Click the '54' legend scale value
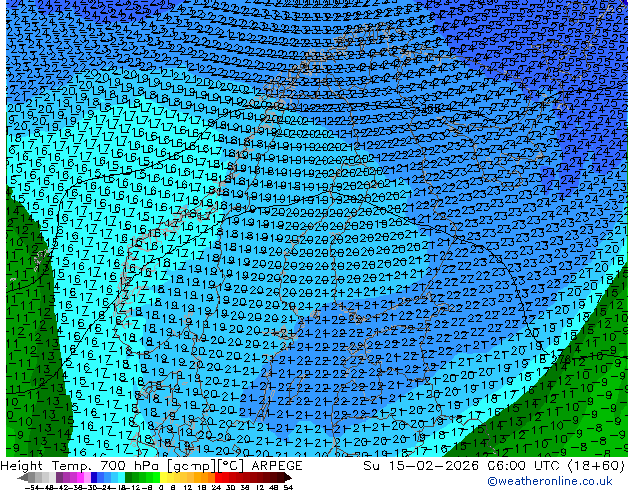 point(288,488)
